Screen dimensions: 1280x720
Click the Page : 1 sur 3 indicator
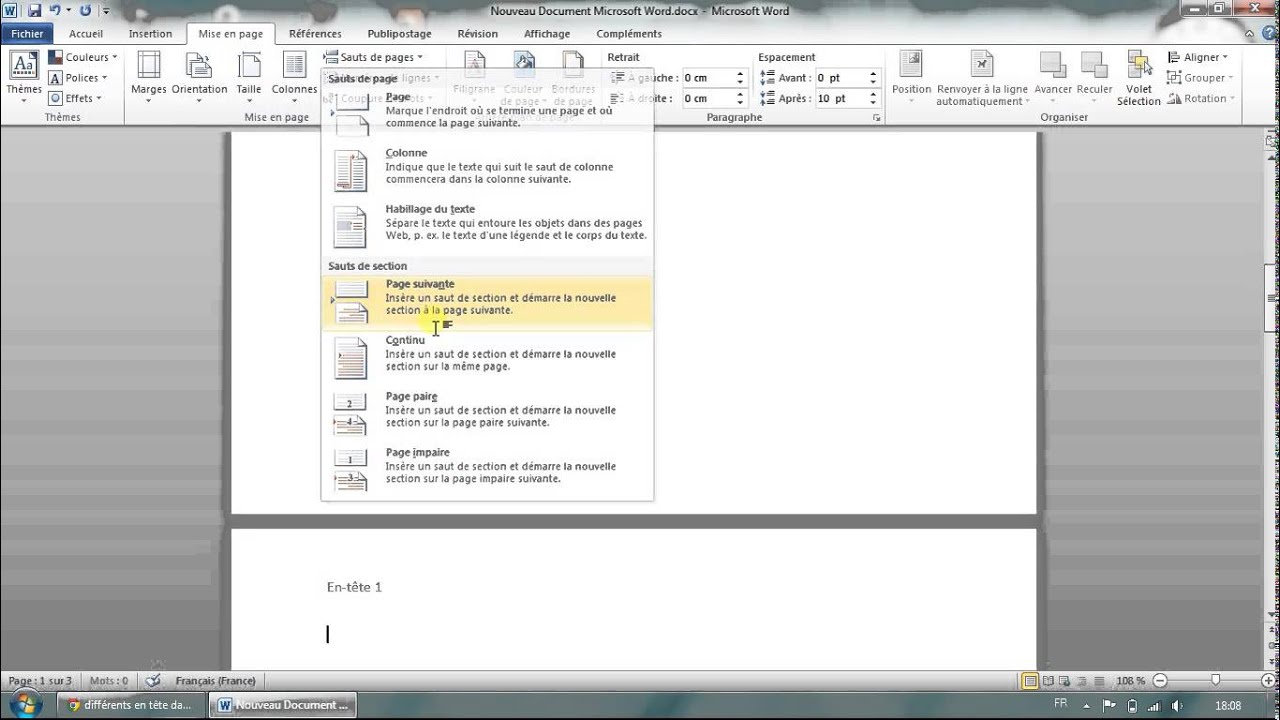coord(40,681)
